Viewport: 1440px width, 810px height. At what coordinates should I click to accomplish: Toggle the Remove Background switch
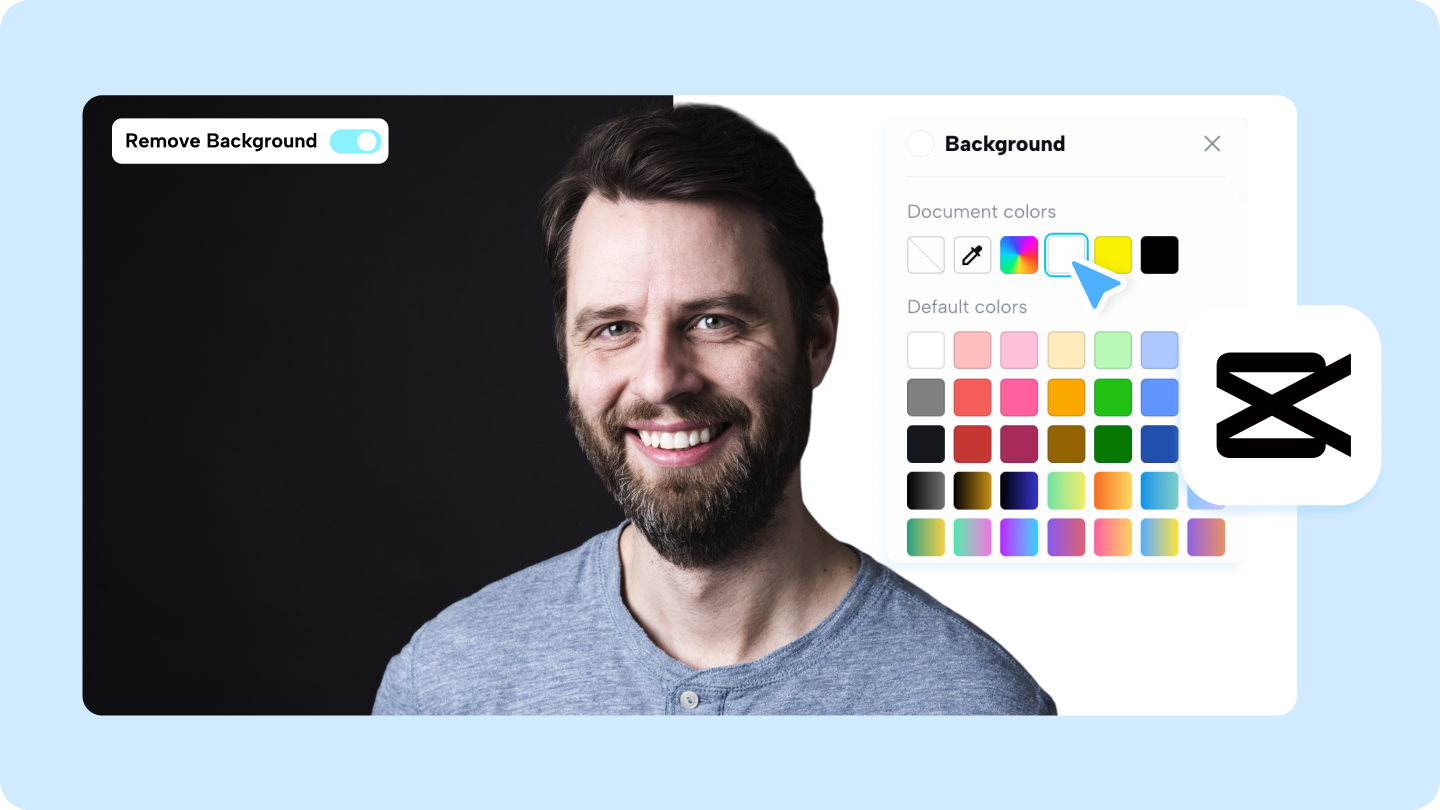point(356,141)
